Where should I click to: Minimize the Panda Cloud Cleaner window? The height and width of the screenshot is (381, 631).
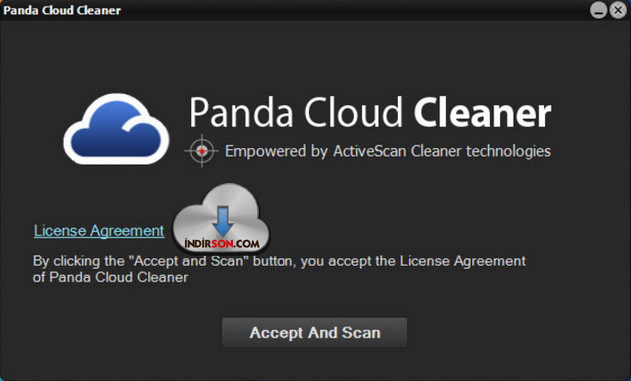598,10
